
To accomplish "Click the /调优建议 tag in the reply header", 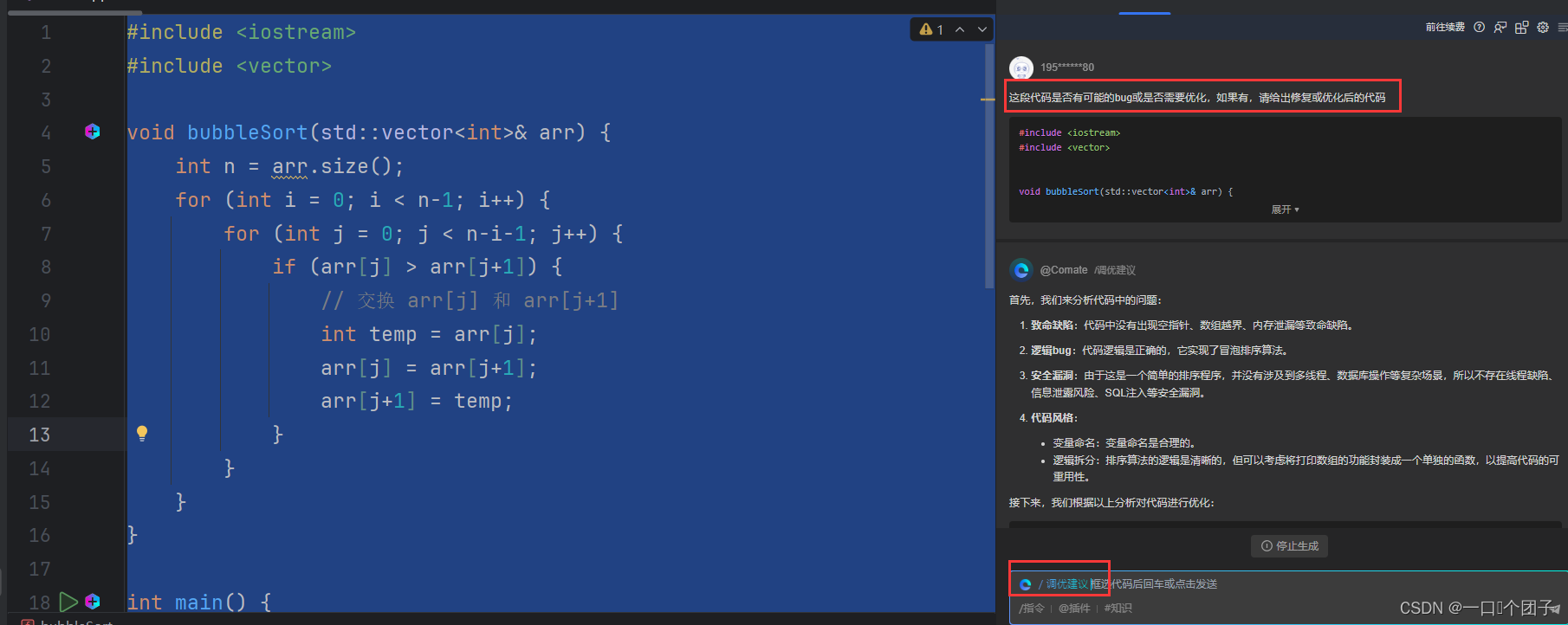I will pyautogui.click(x=1115, y=270).
